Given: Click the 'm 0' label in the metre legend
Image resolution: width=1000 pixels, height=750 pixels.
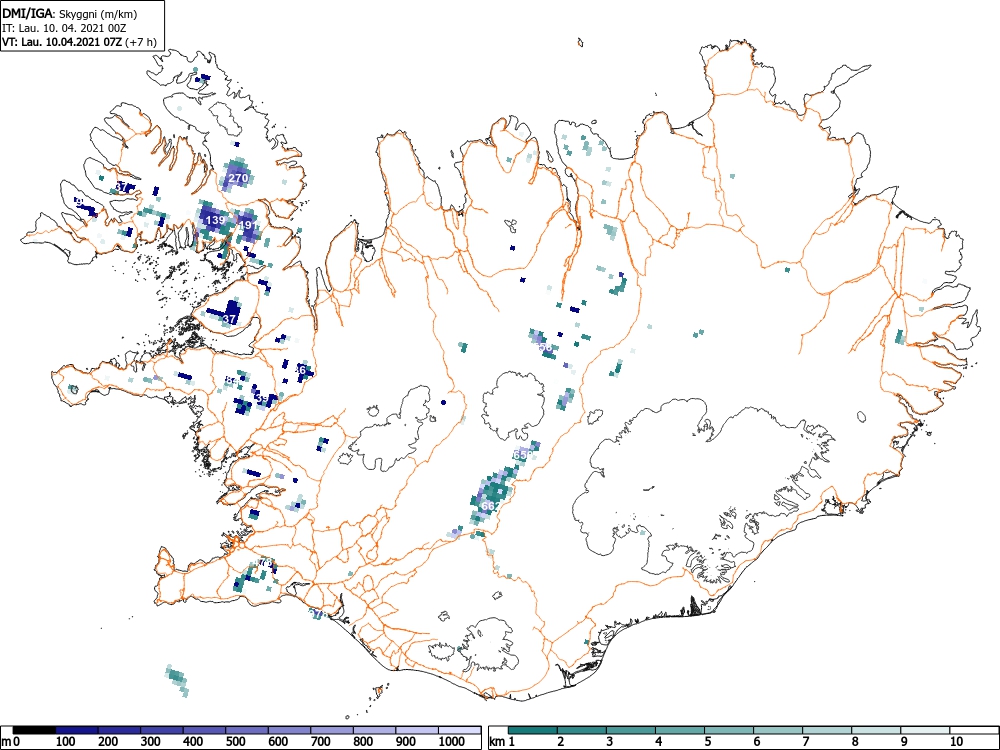Looking at the screenshot, I should 11,742.
